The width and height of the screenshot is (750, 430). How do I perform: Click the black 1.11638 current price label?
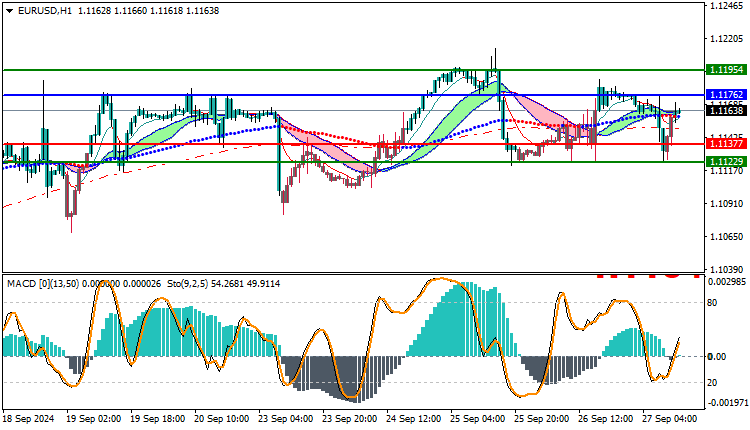(x=727, y=110)
